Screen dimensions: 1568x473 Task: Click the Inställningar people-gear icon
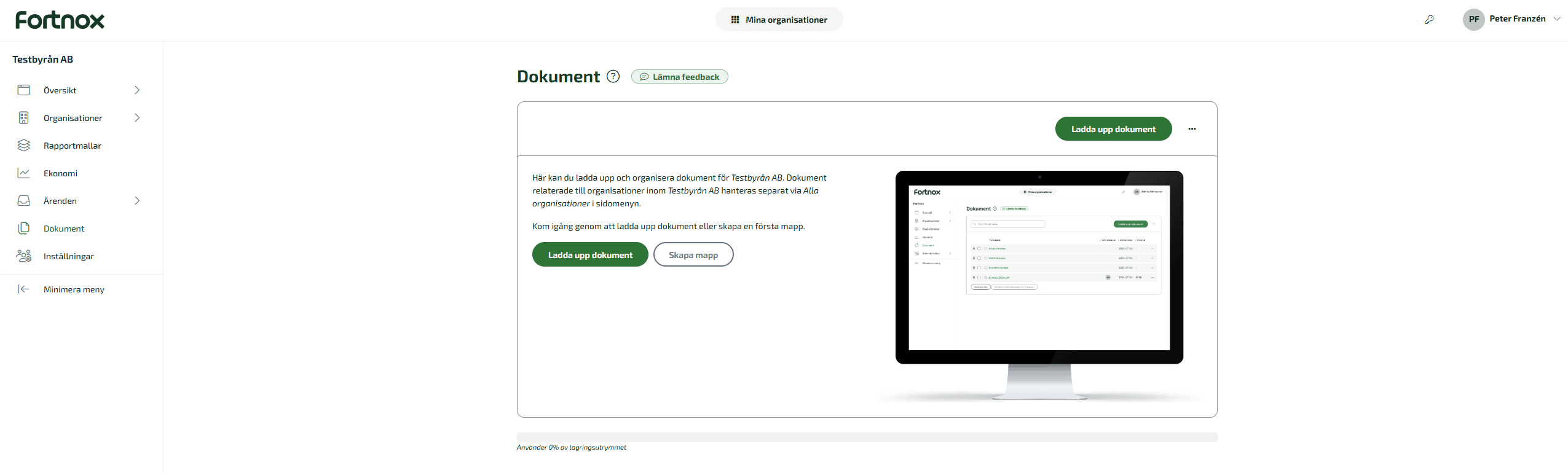(24, 256)
